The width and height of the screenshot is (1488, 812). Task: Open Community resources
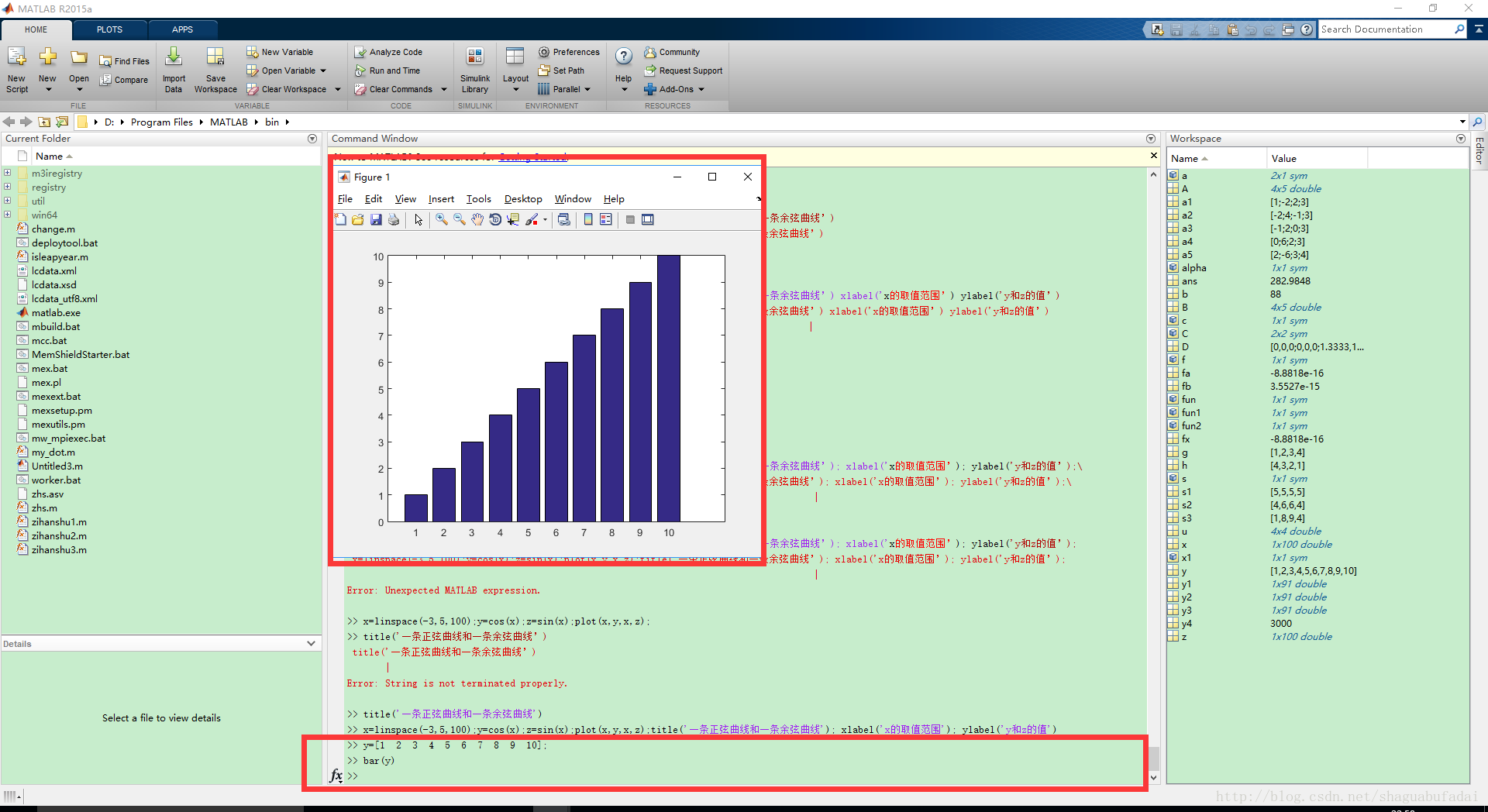672,52
